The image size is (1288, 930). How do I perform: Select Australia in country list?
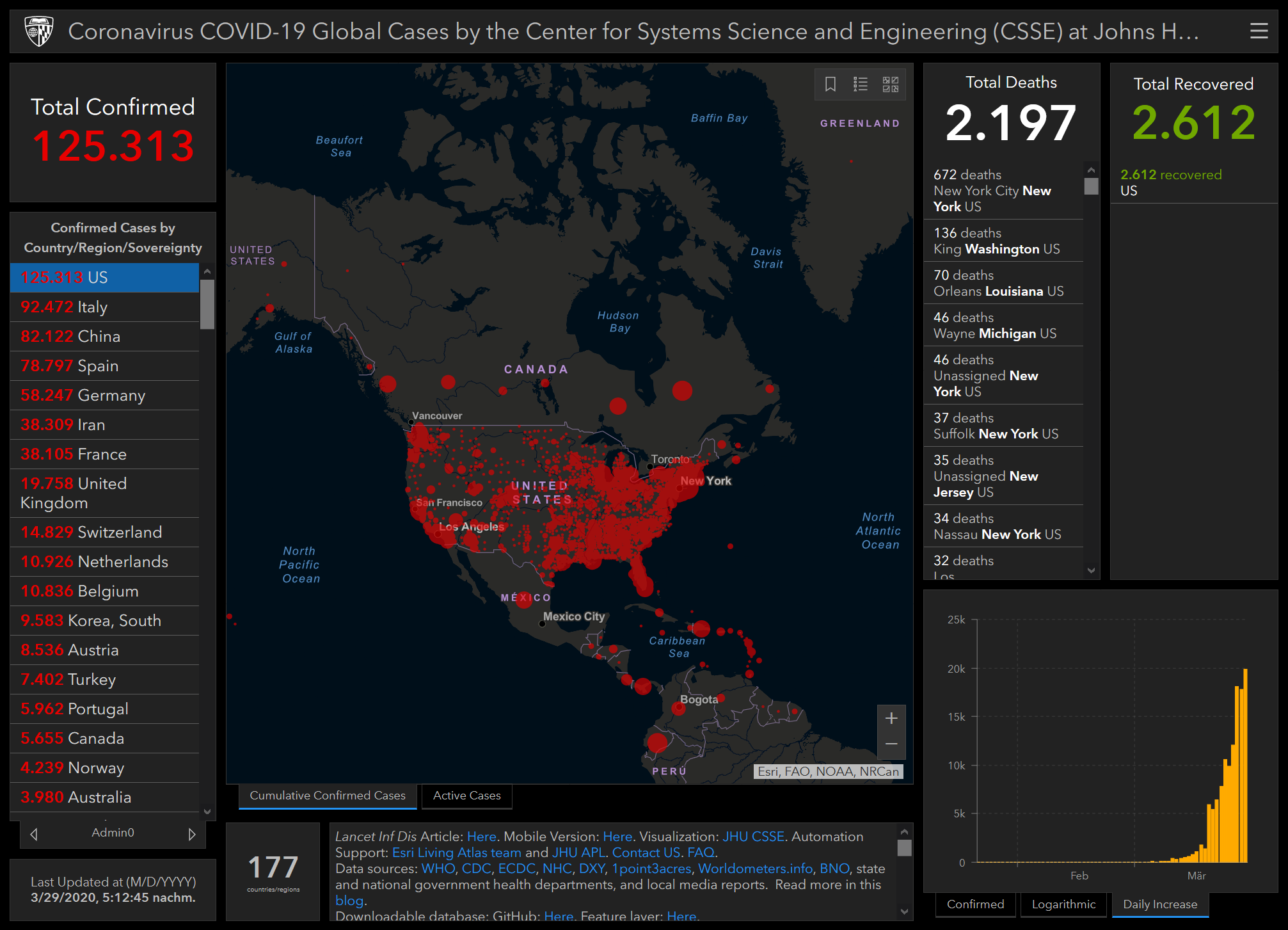pos(104,798)
